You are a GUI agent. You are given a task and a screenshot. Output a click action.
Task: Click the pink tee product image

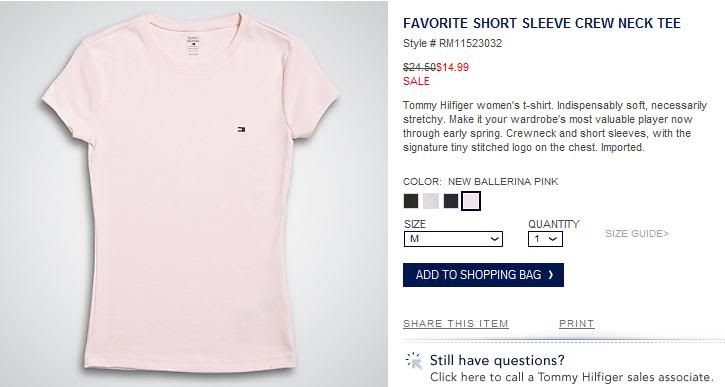point(190,194)
